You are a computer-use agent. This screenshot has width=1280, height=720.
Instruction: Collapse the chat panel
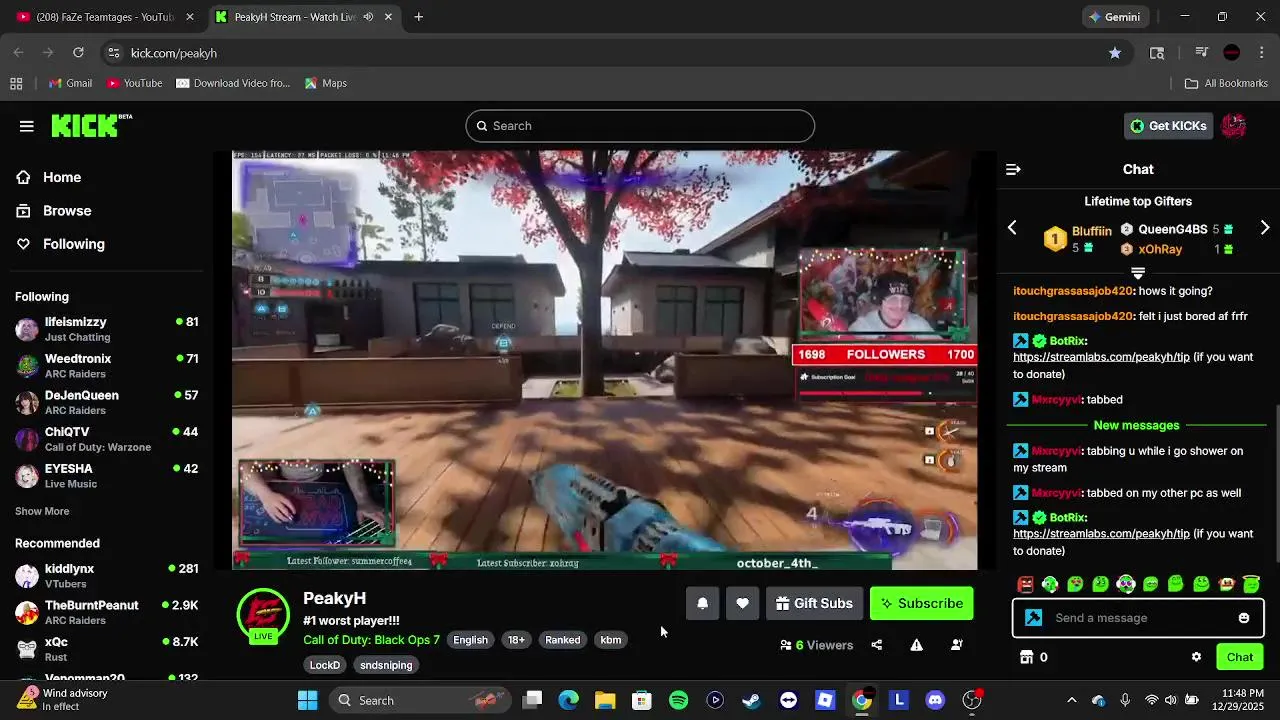[x=1013, y=170]
